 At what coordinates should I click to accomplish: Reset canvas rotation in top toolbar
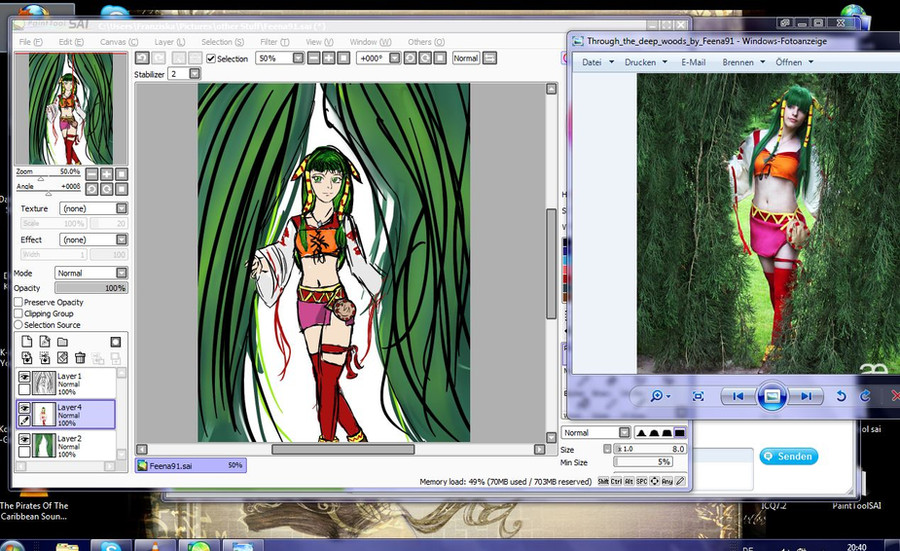pos(440,58)
